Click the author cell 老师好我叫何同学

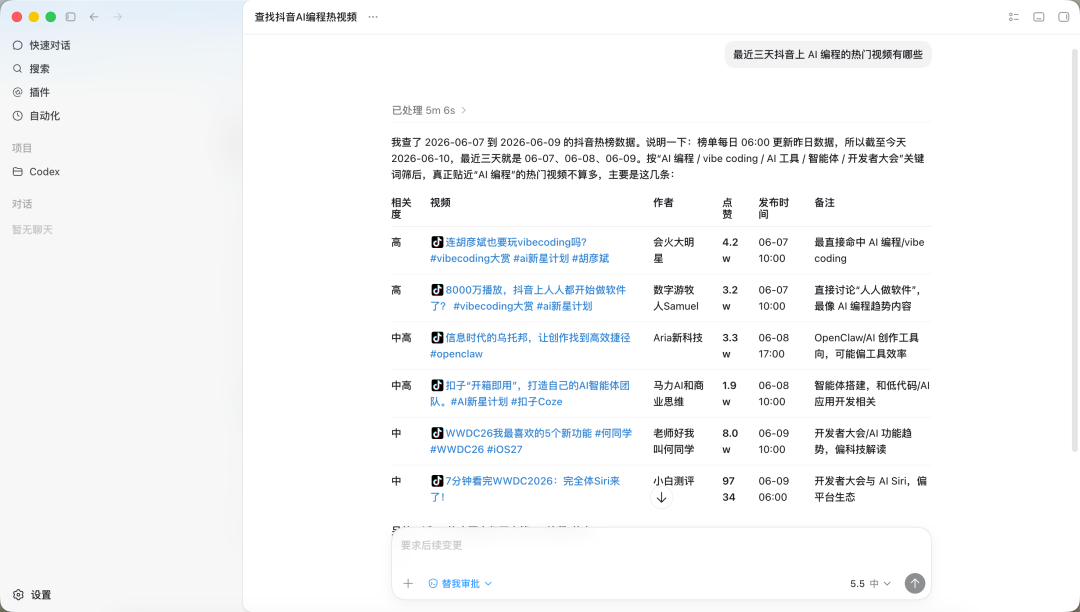point(674,441)
